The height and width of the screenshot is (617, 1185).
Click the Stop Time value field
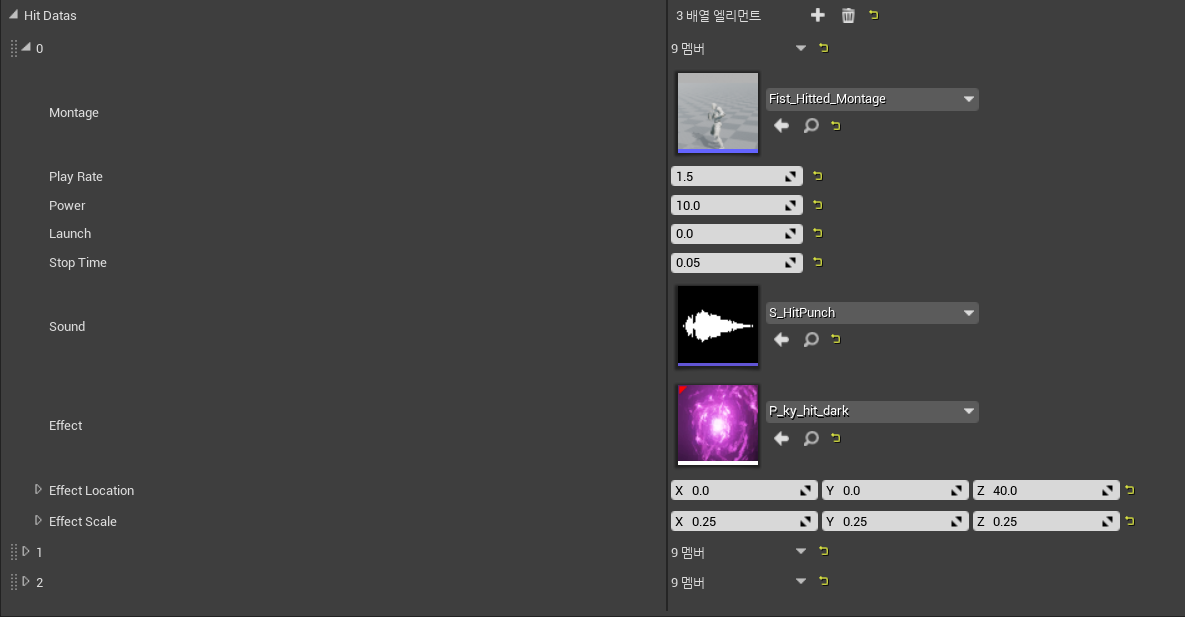tap(736, 262)
